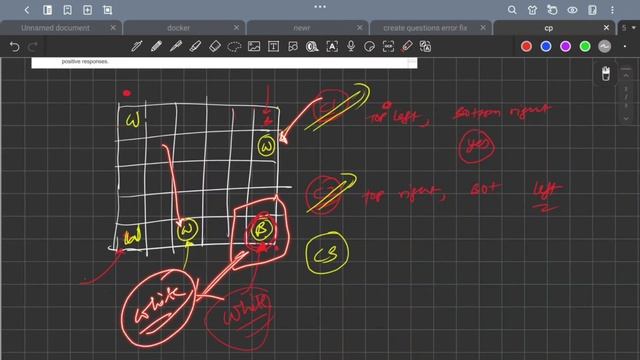This screenshot has height=360, width=640.
Task: Click the history/restore icon in top bar
Action: pyautogui.click(x=552, y=10)
